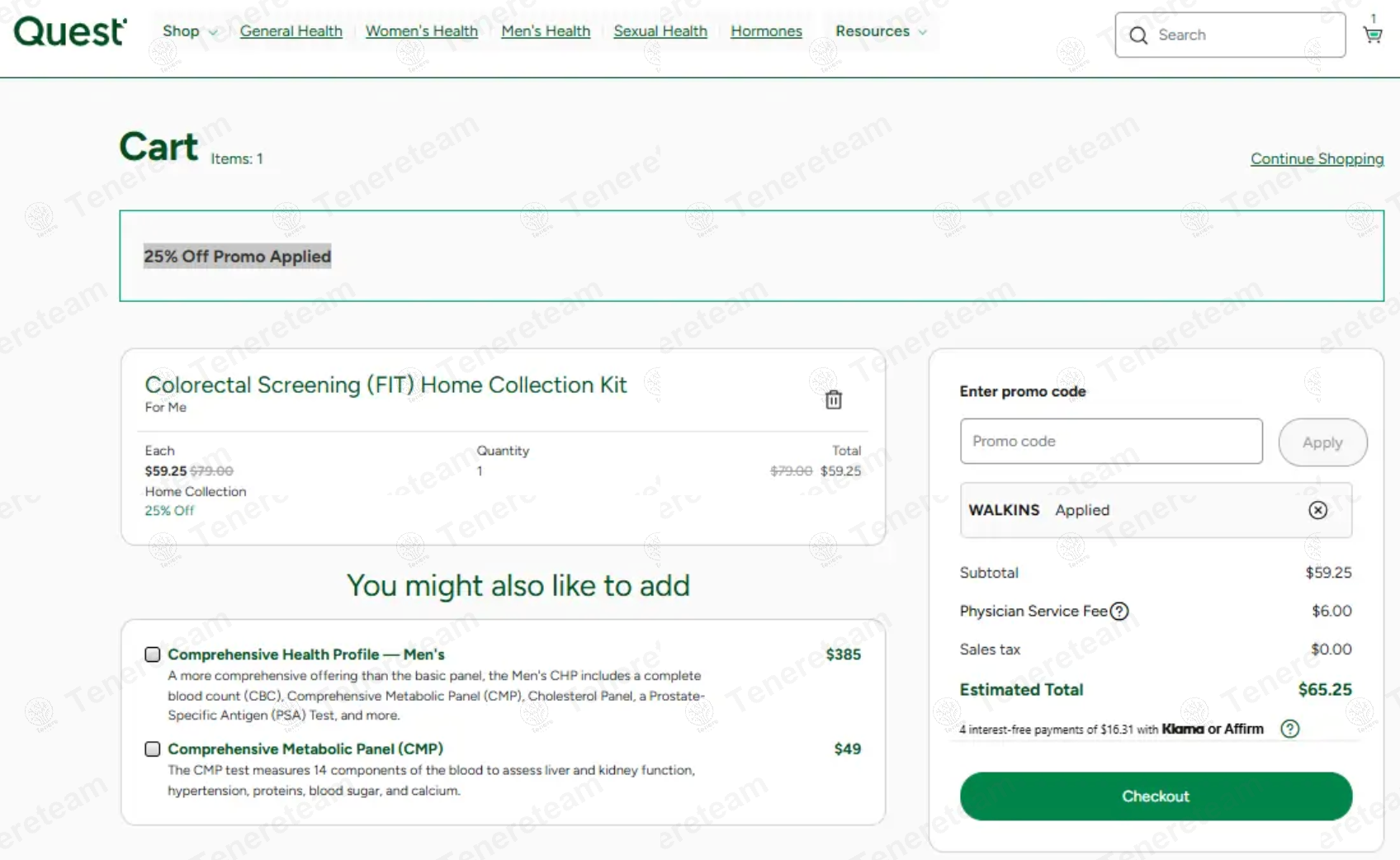Check Comprehensive Health Profile — Men's box
This screenshot has width=1400, height=860.
(153, 654)
